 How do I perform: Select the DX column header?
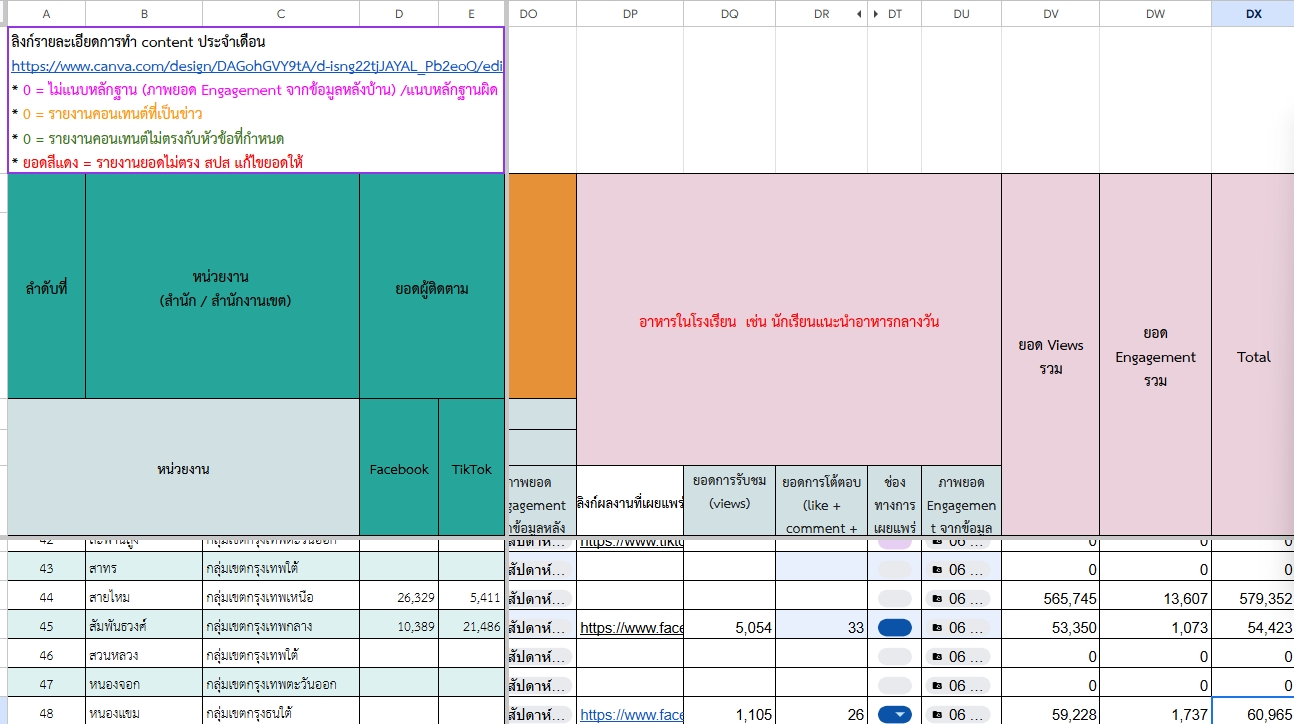[x=1253, y=13]
